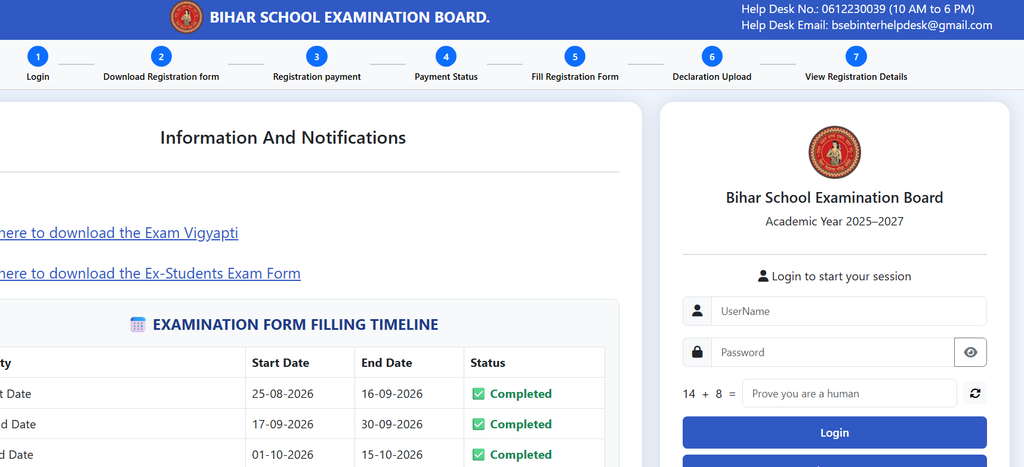Show password with the eye toggle
Screen dimensions: 1024x467
(970, 352)
